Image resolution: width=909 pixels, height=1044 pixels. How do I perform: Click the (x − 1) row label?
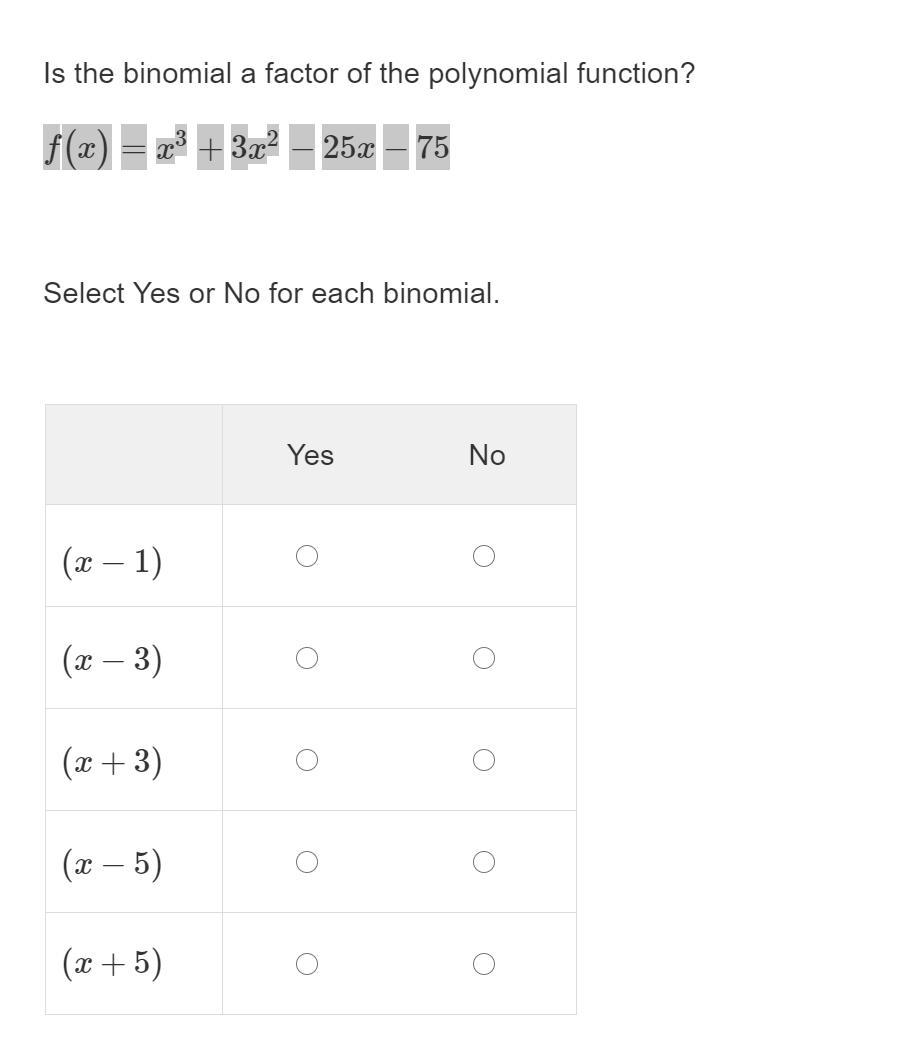pyautogui.click(x=112, y=560)
